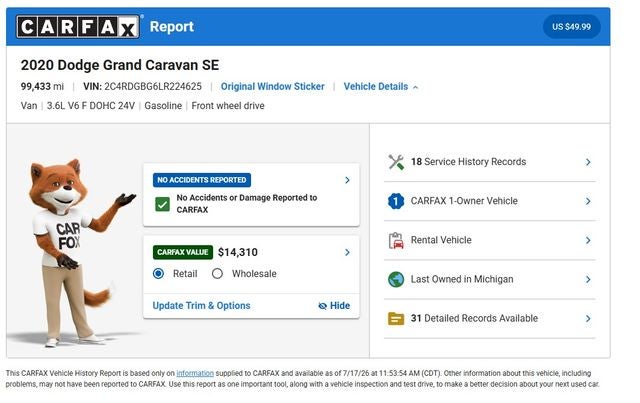This screenshot has width=640, height=403.
Task: Expand Detailed Records Available chevron
Action: point(588,318)
